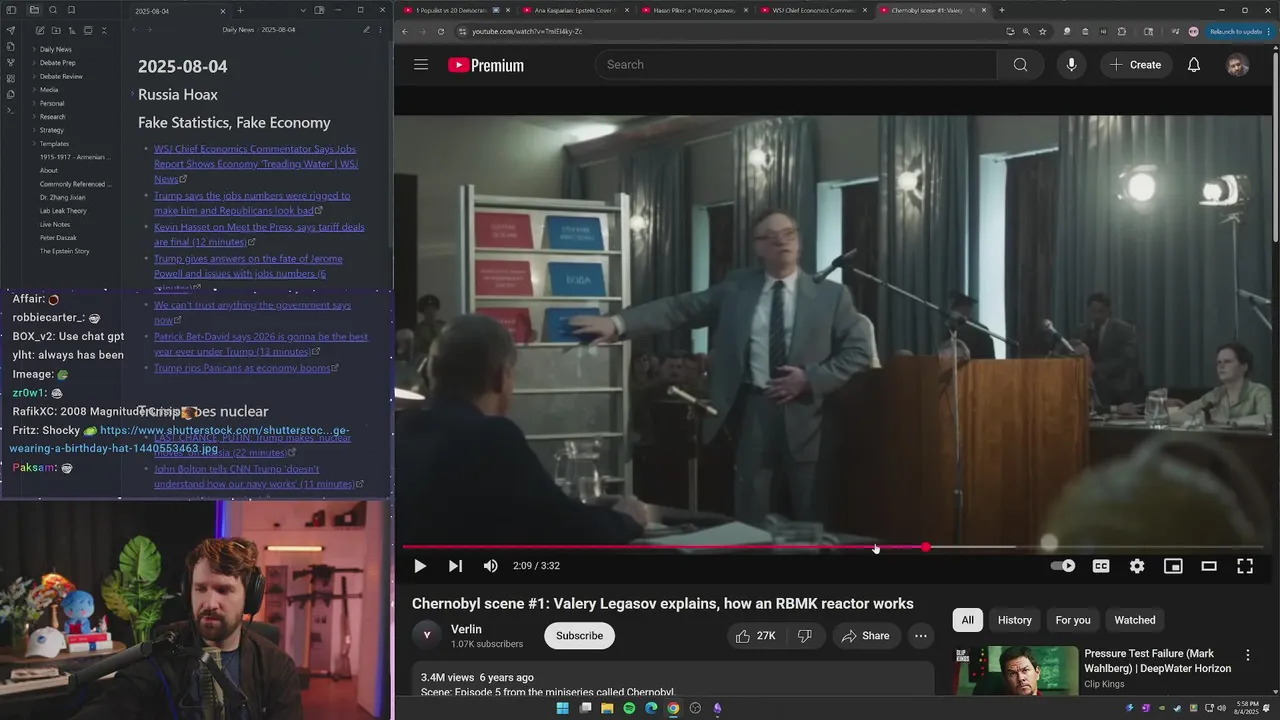Switch video to miniplayer mode
Screen dimensions: 1280x720
(1173, 566)
